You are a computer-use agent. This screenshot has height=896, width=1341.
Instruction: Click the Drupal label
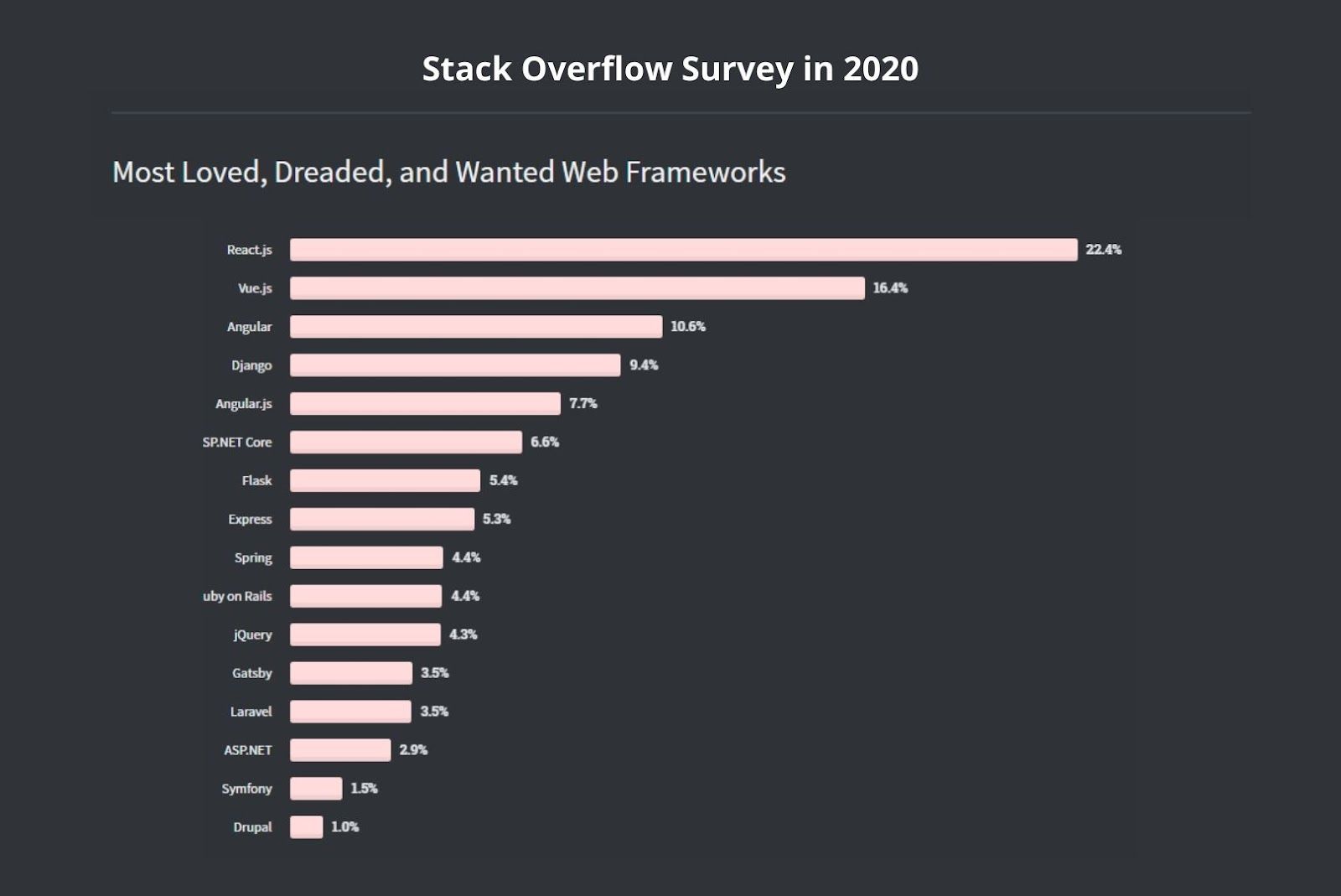pos(252,828)
